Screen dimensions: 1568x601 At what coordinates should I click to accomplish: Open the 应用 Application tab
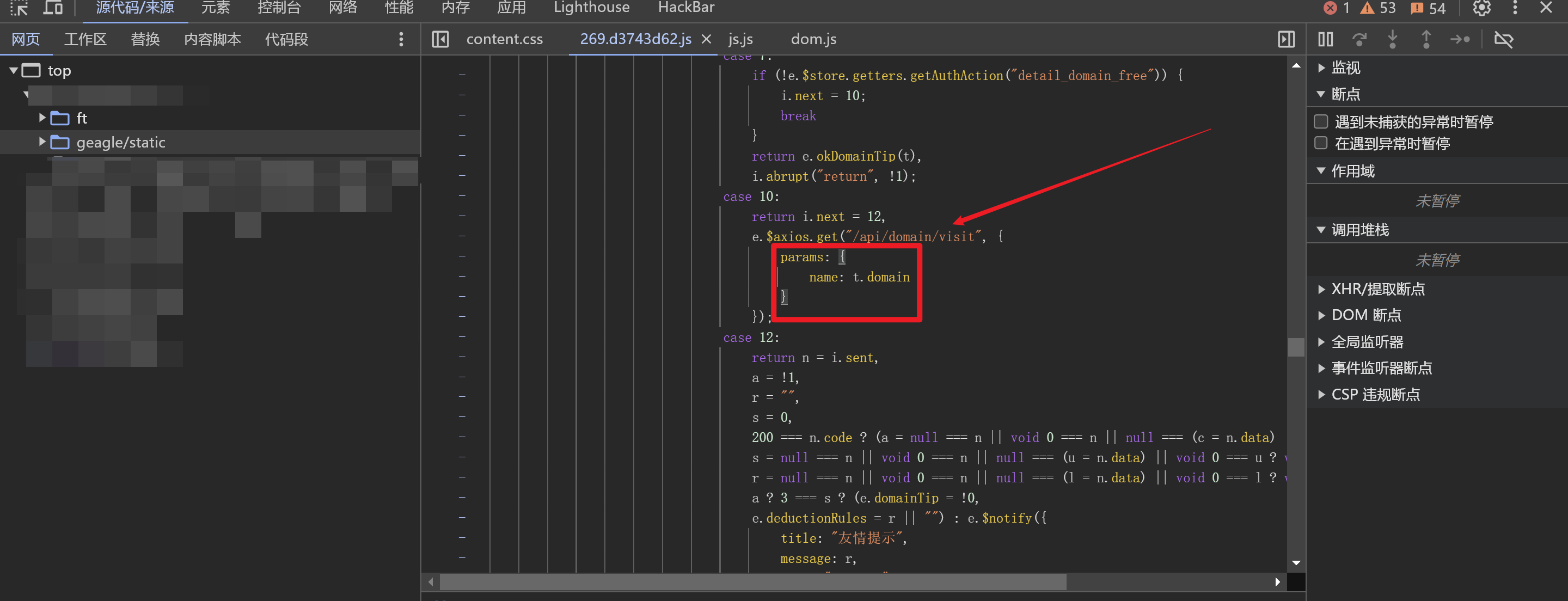click(511, 8)
